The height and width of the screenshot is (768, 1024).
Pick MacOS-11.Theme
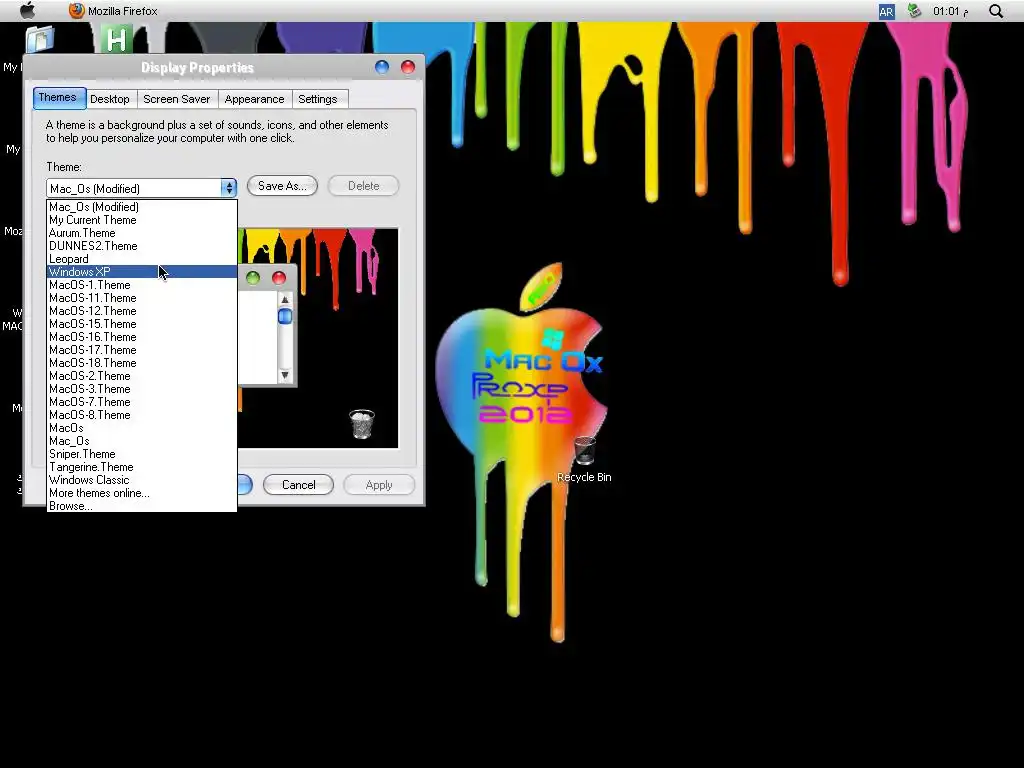pyautogui.click(x=142, y=298)
